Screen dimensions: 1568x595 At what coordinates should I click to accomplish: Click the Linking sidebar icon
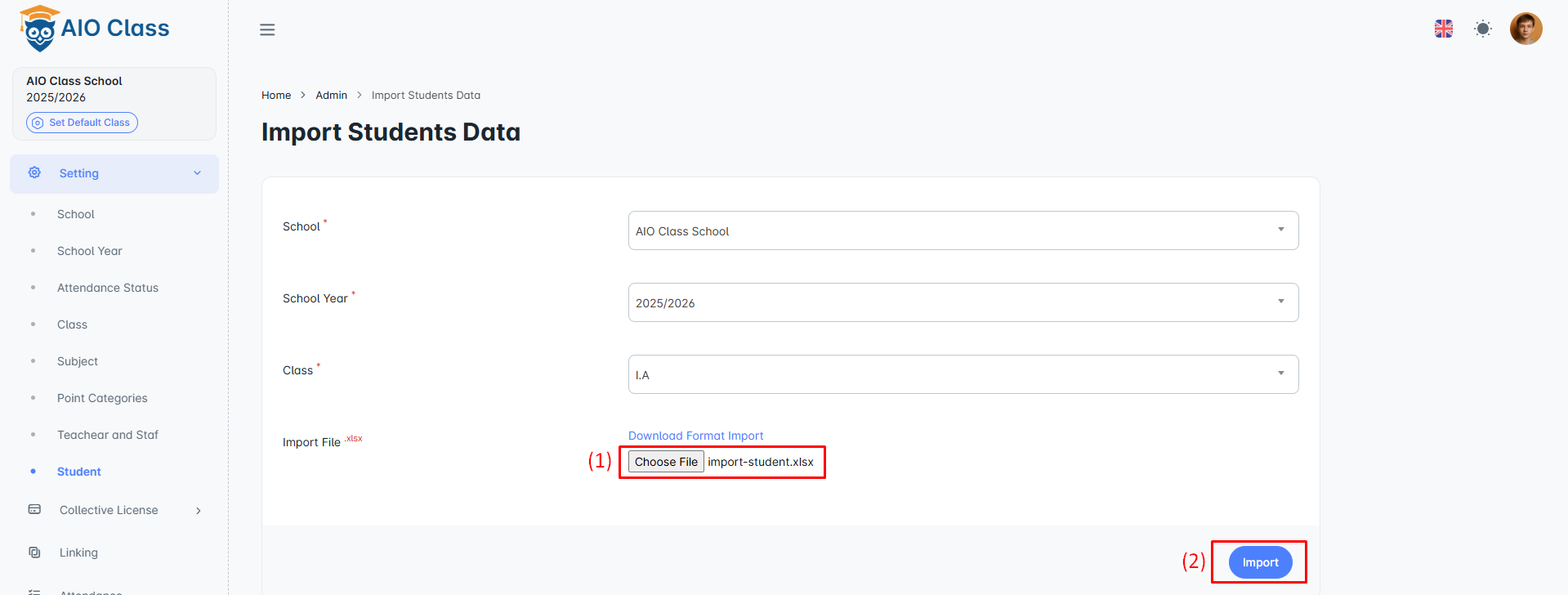pyautogui.click(x=34, y=552)
